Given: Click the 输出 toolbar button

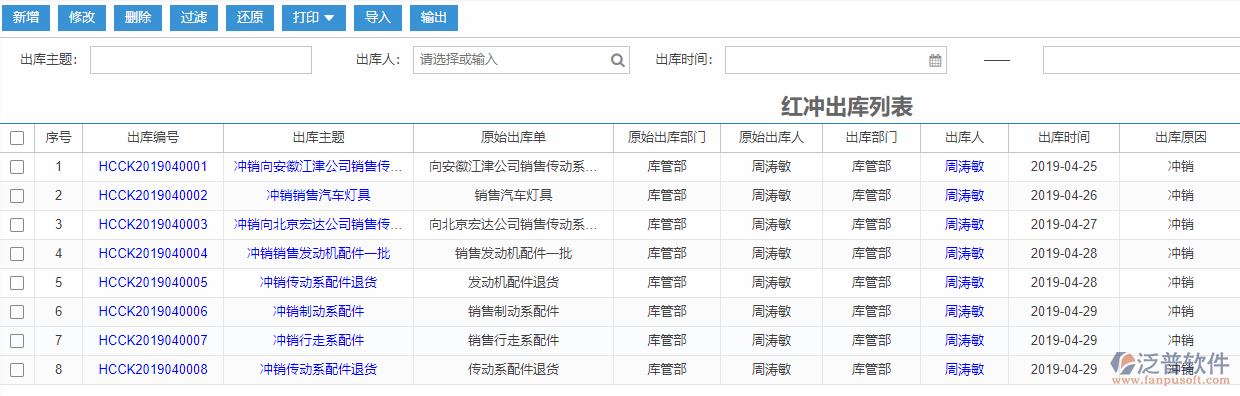Looking at the screenshot, I should (x=434, y=17).
